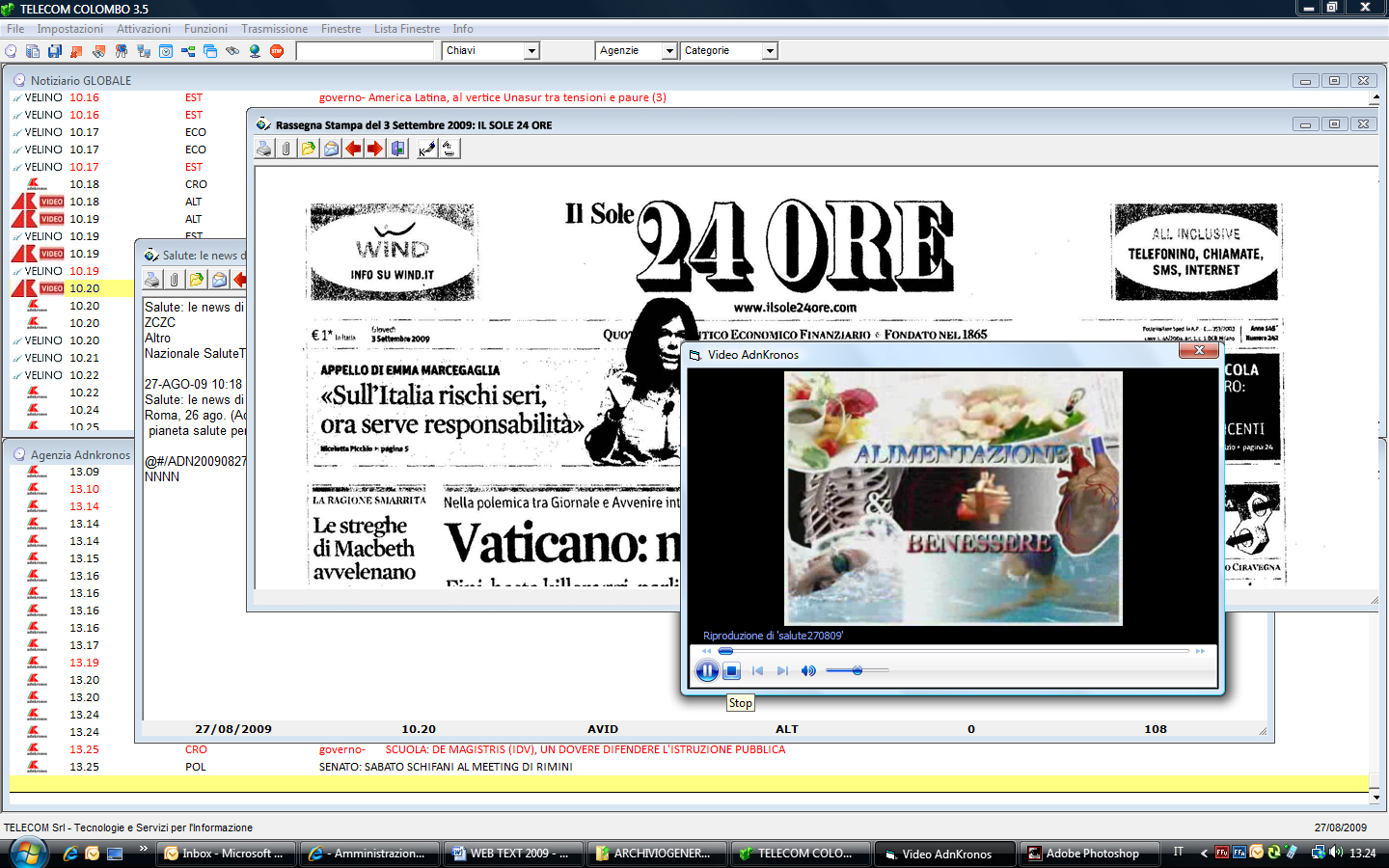This screenshot has height=868, width=1389.
Task: Open the Chiavi dropdown
Action: point(531,51)
